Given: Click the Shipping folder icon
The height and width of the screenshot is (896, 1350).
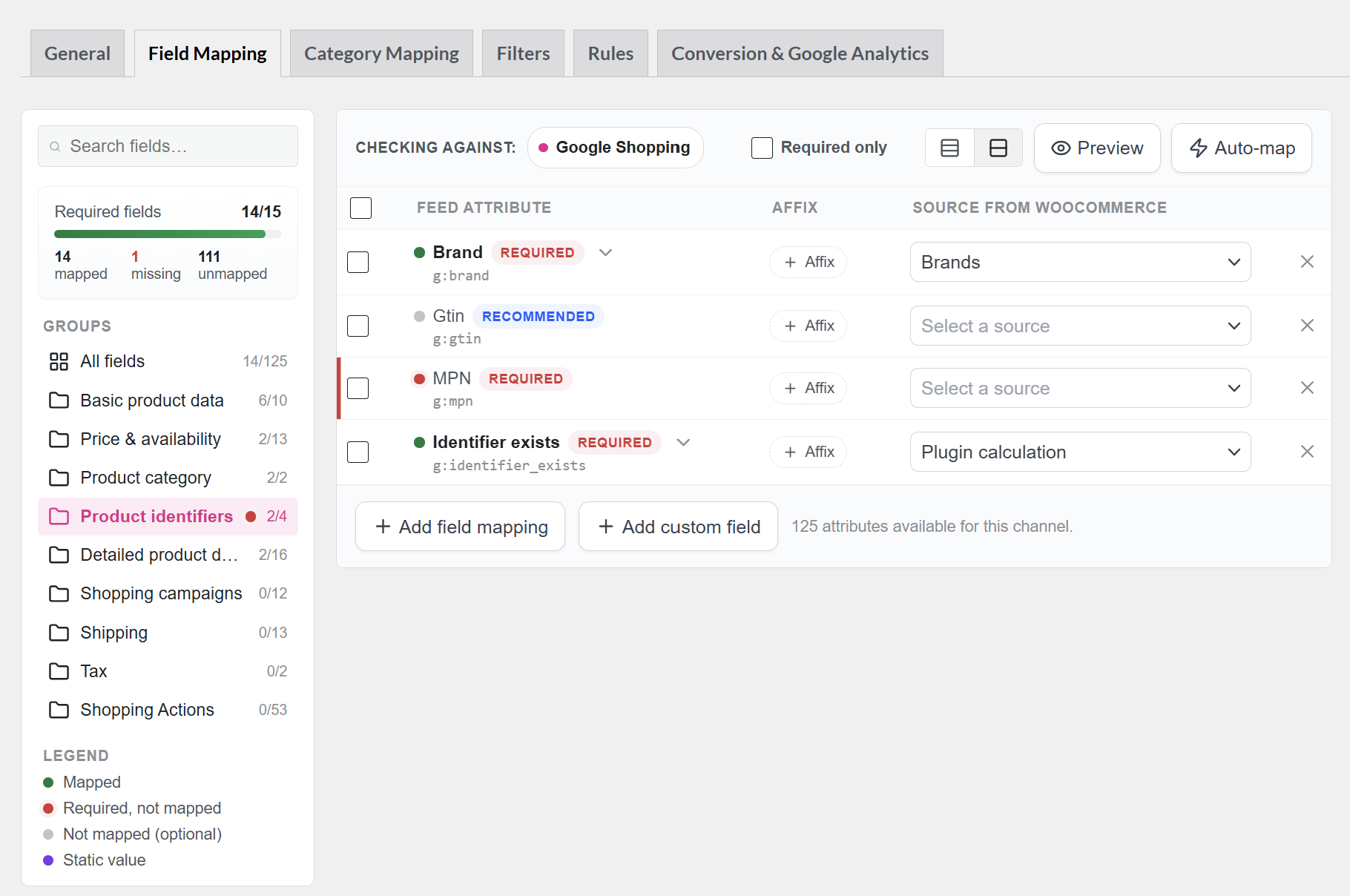Looking at the screenshot, I should click(59, 633).
